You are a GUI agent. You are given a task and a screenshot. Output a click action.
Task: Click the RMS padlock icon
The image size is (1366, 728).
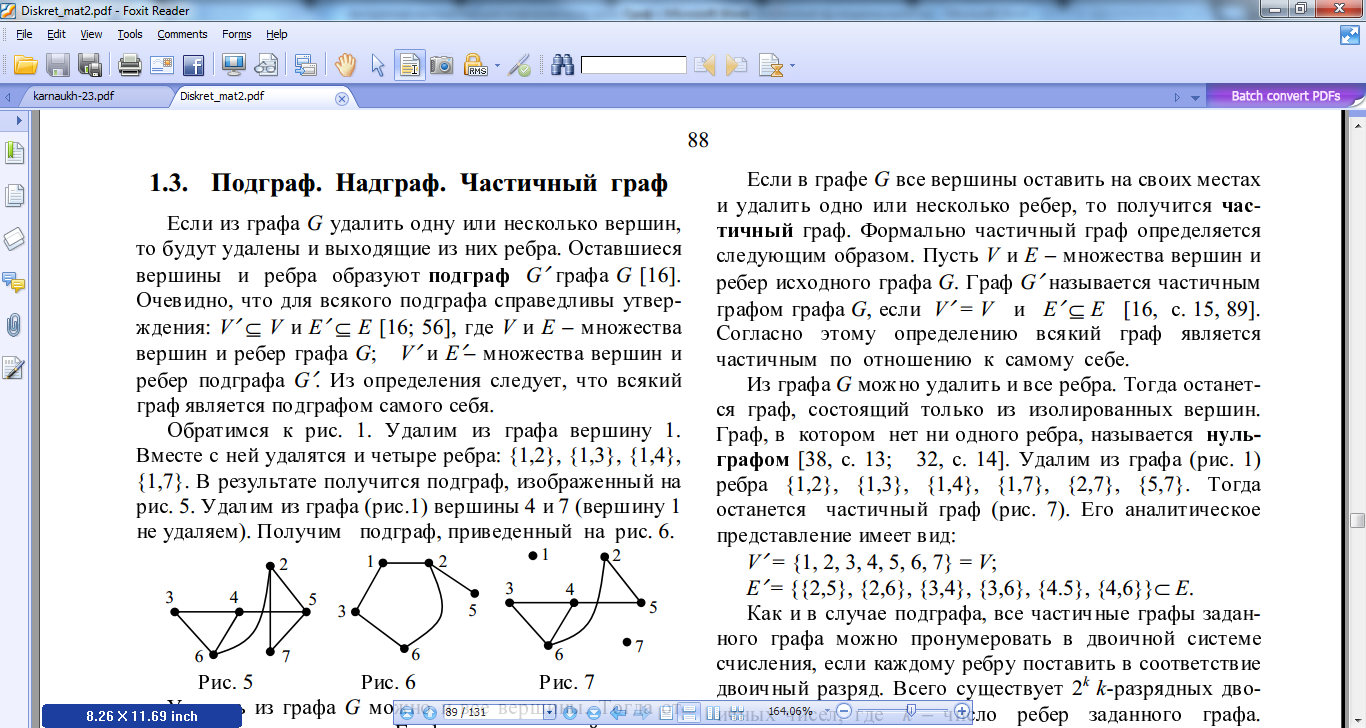tap(475, 66)
